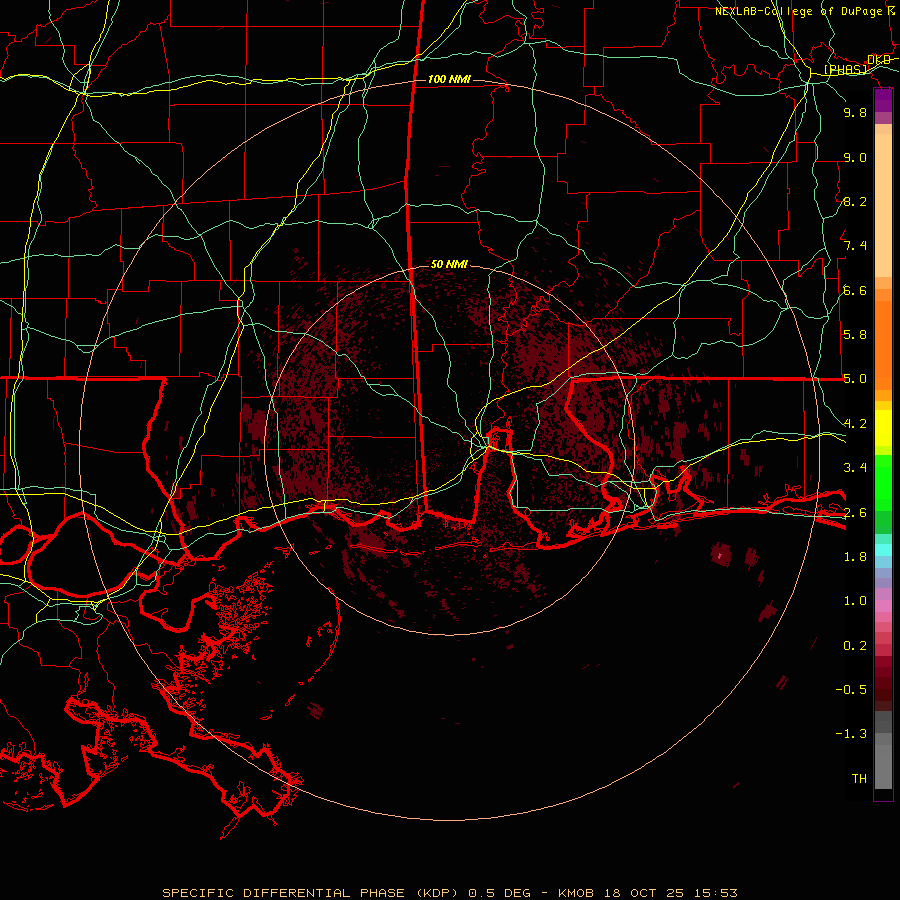Click the 6.6 scale value
The width and height of the screenshot is (900, 900).
click(855, 290)
